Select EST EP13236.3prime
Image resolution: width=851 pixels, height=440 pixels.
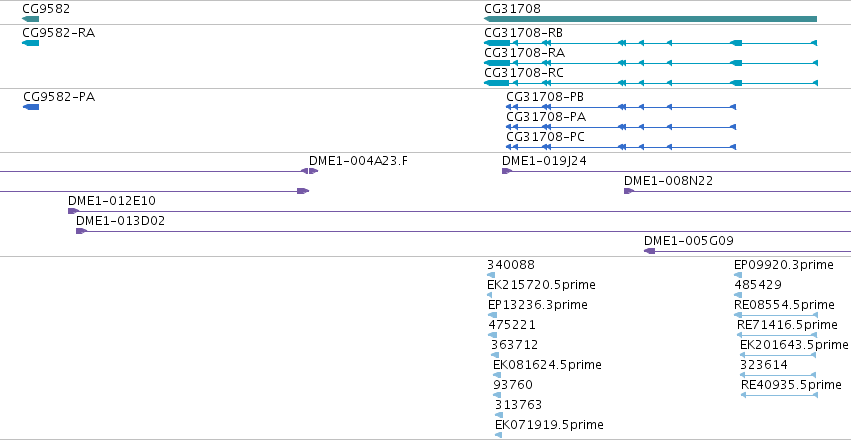537,305
